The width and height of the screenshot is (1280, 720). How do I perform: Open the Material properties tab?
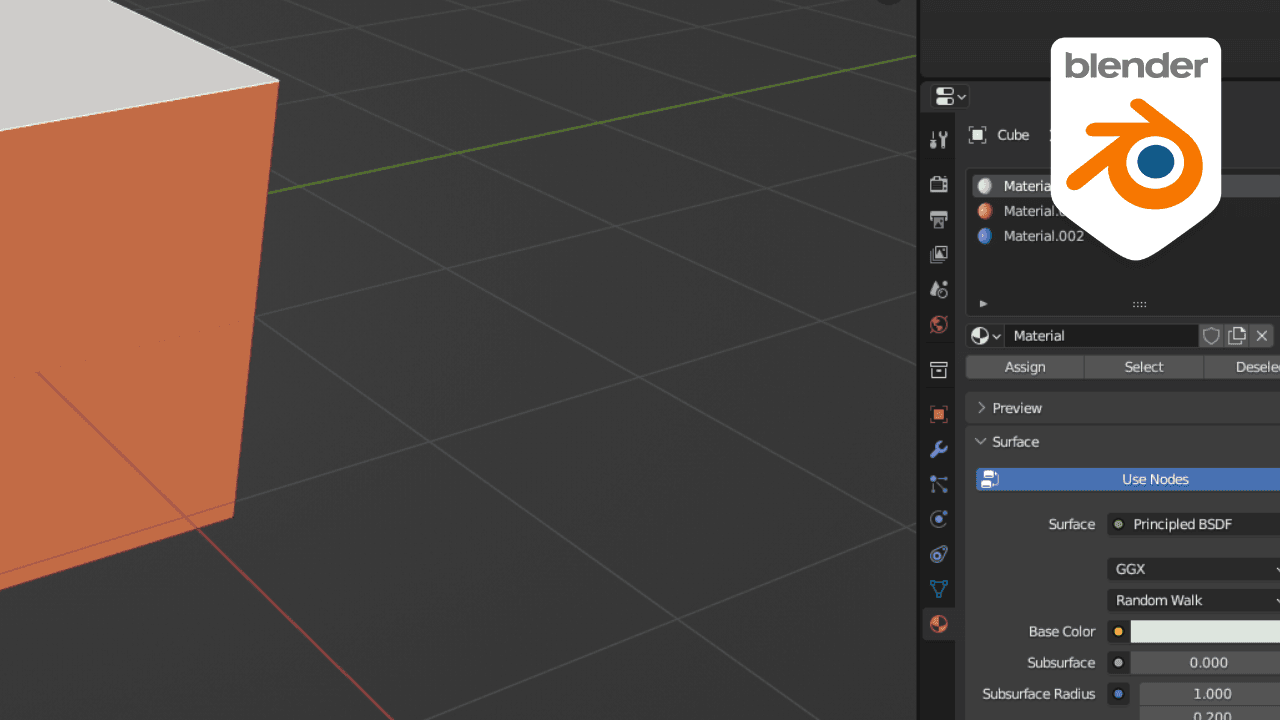pyautogui.click(x=938, y=624)
